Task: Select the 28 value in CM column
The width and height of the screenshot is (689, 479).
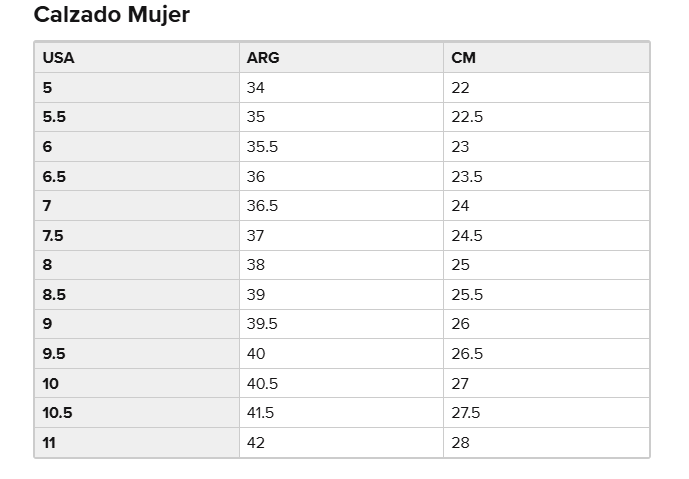Action: tap(460, 443)
